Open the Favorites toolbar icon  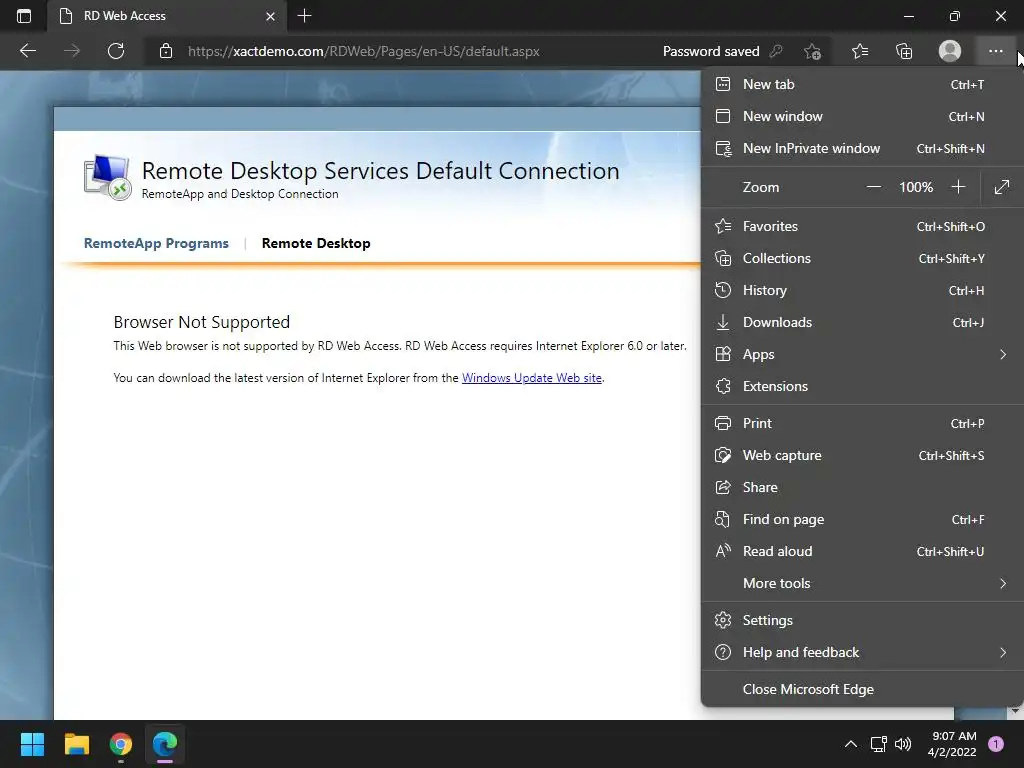(x=859, y=51)
